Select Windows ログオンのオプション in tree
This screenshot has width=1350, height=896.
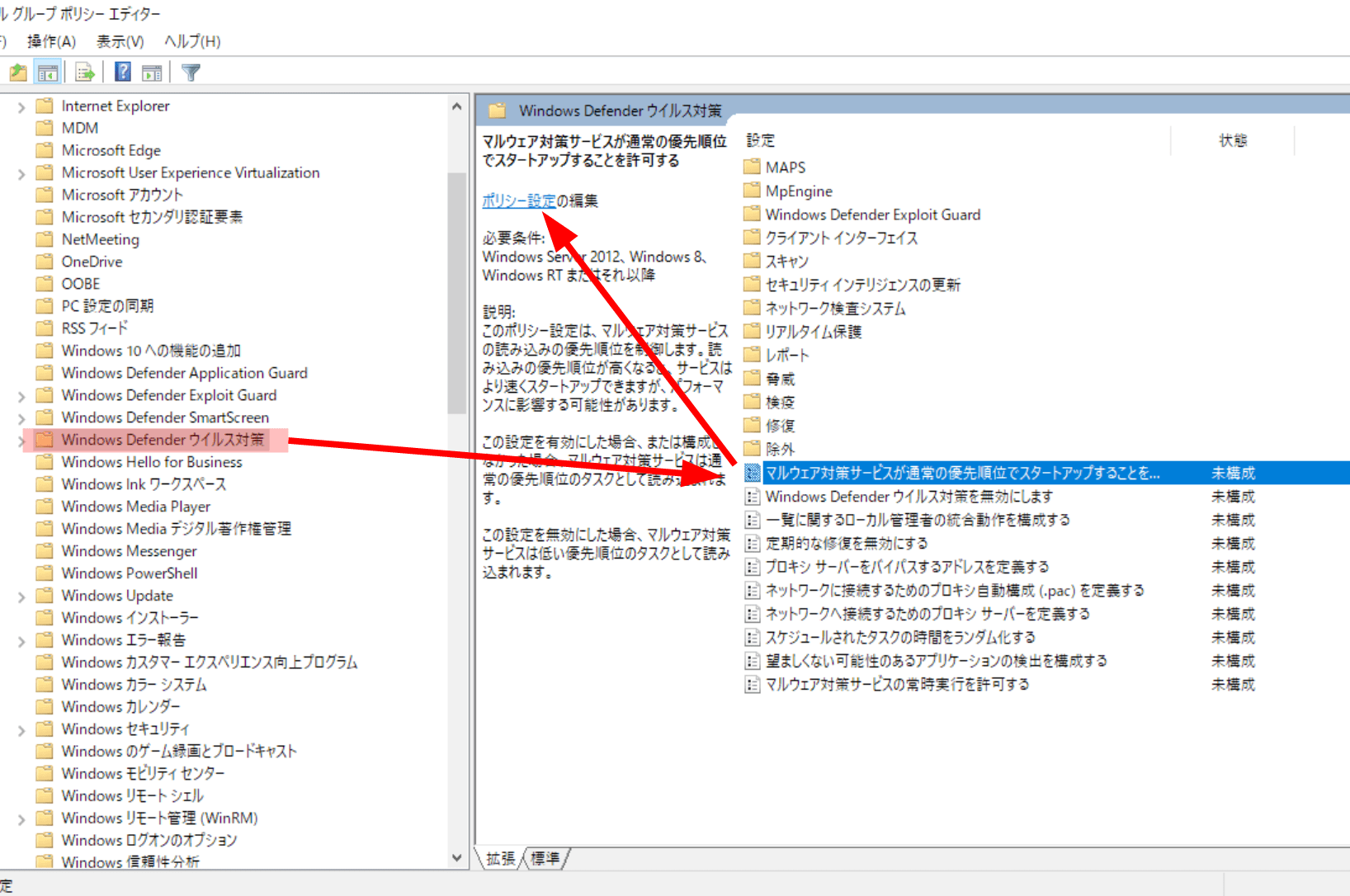tap(149, 841)
